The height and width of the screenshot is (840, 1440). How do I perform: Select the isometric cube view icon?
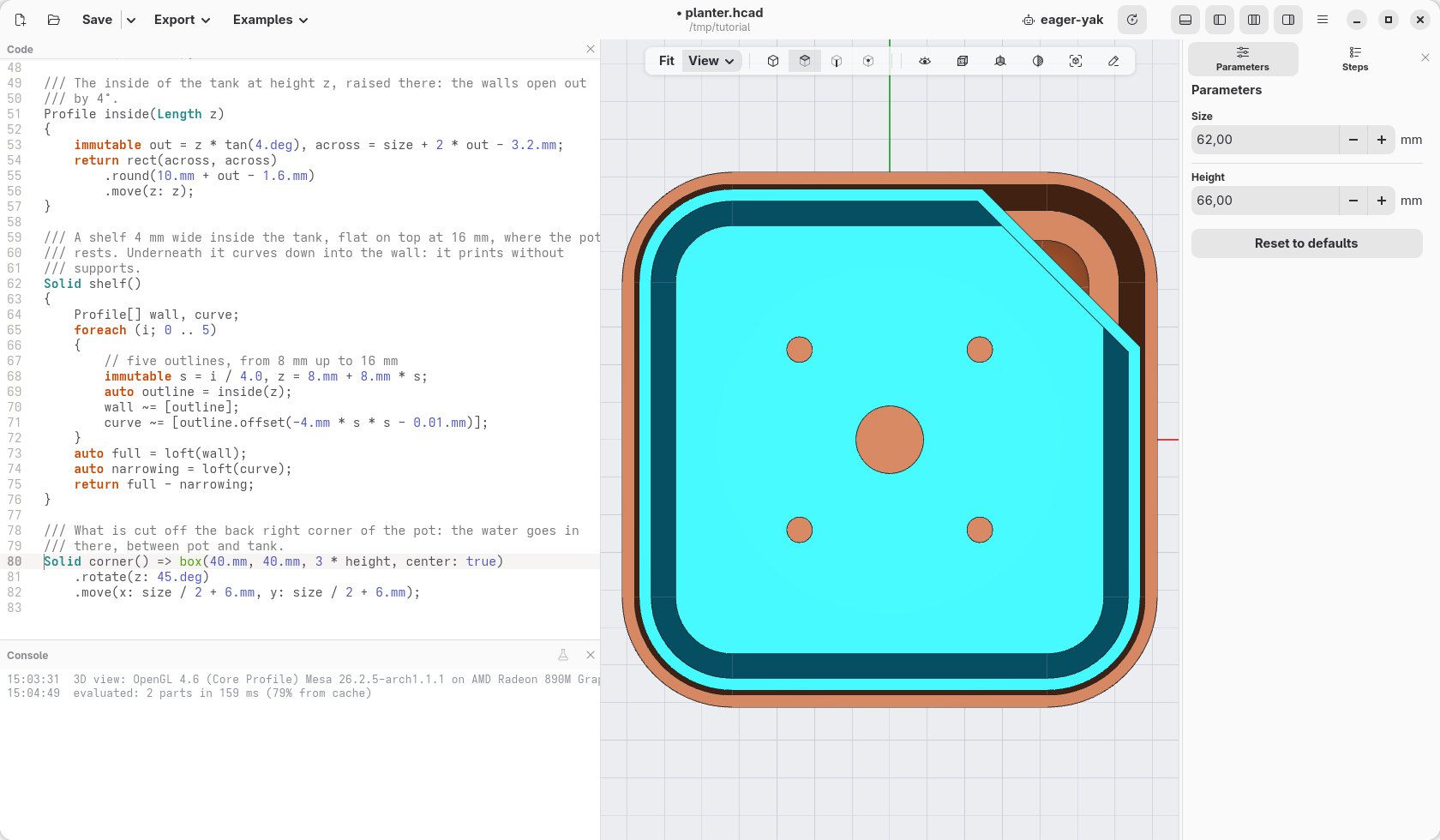click(x=773, y=61)
